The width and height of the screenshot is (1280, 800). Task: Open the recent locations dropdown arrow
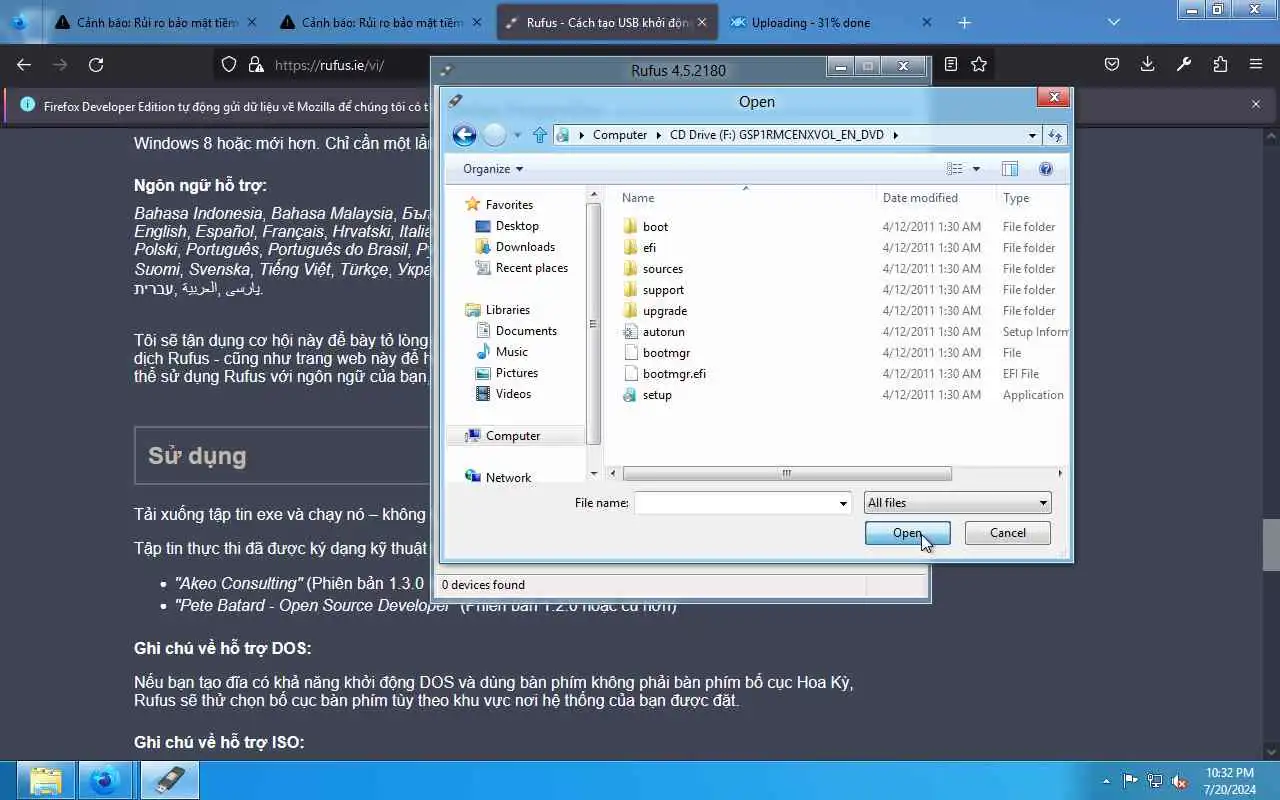point(517,135)
